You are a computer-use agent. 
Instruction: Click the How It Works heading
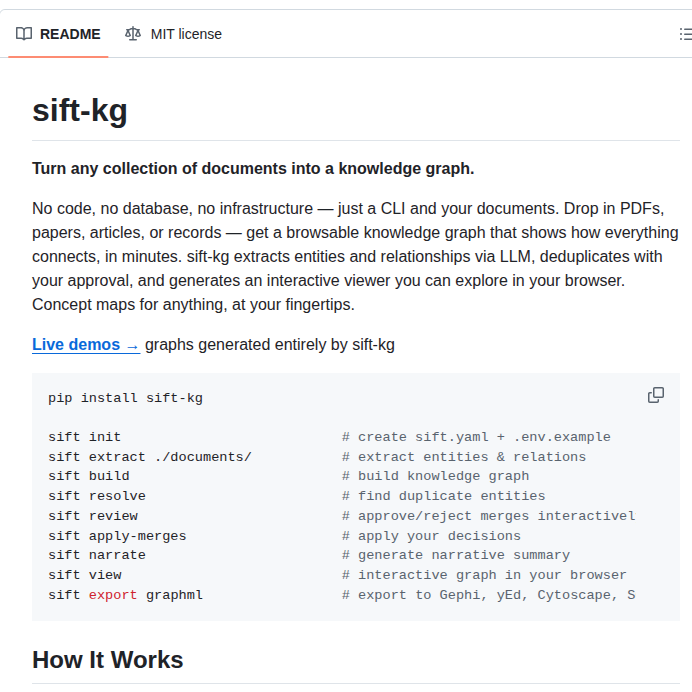pos(108,660)
